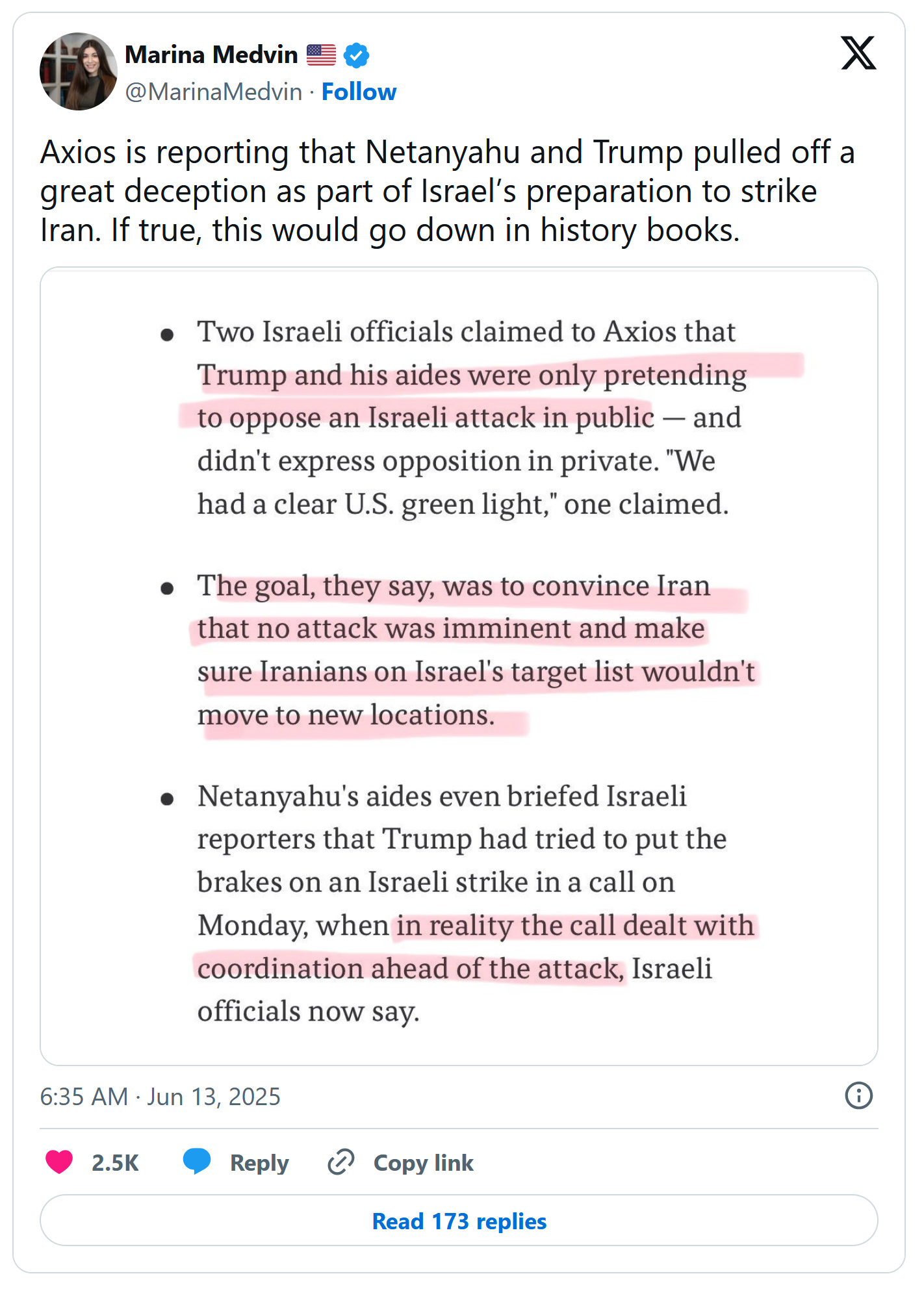Like the tweet with the heart icon
This screenshot has height=1289, width=924.
59,1162
